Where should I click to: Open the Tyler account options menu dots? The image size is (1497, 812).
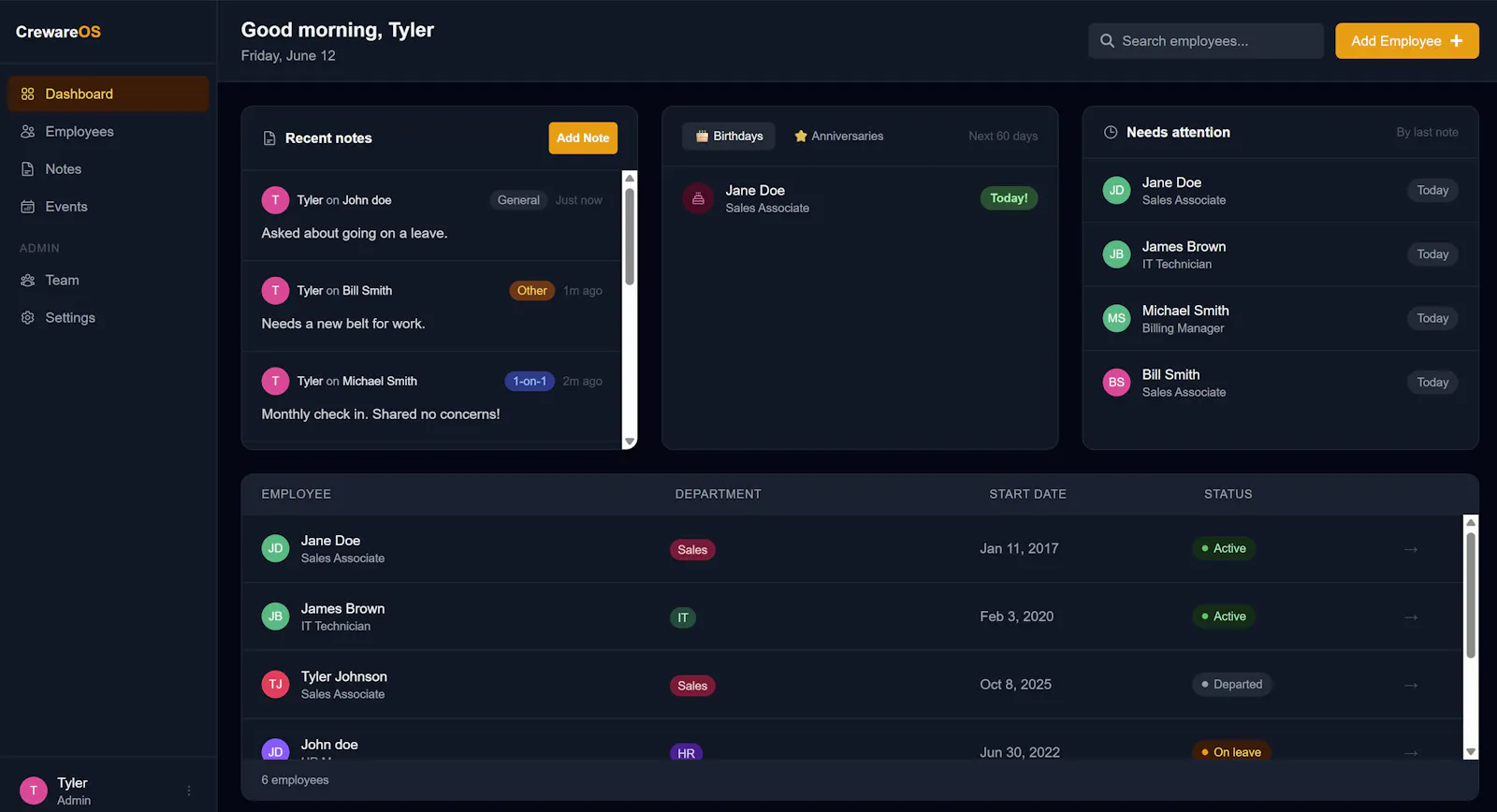tap(189, 790)
